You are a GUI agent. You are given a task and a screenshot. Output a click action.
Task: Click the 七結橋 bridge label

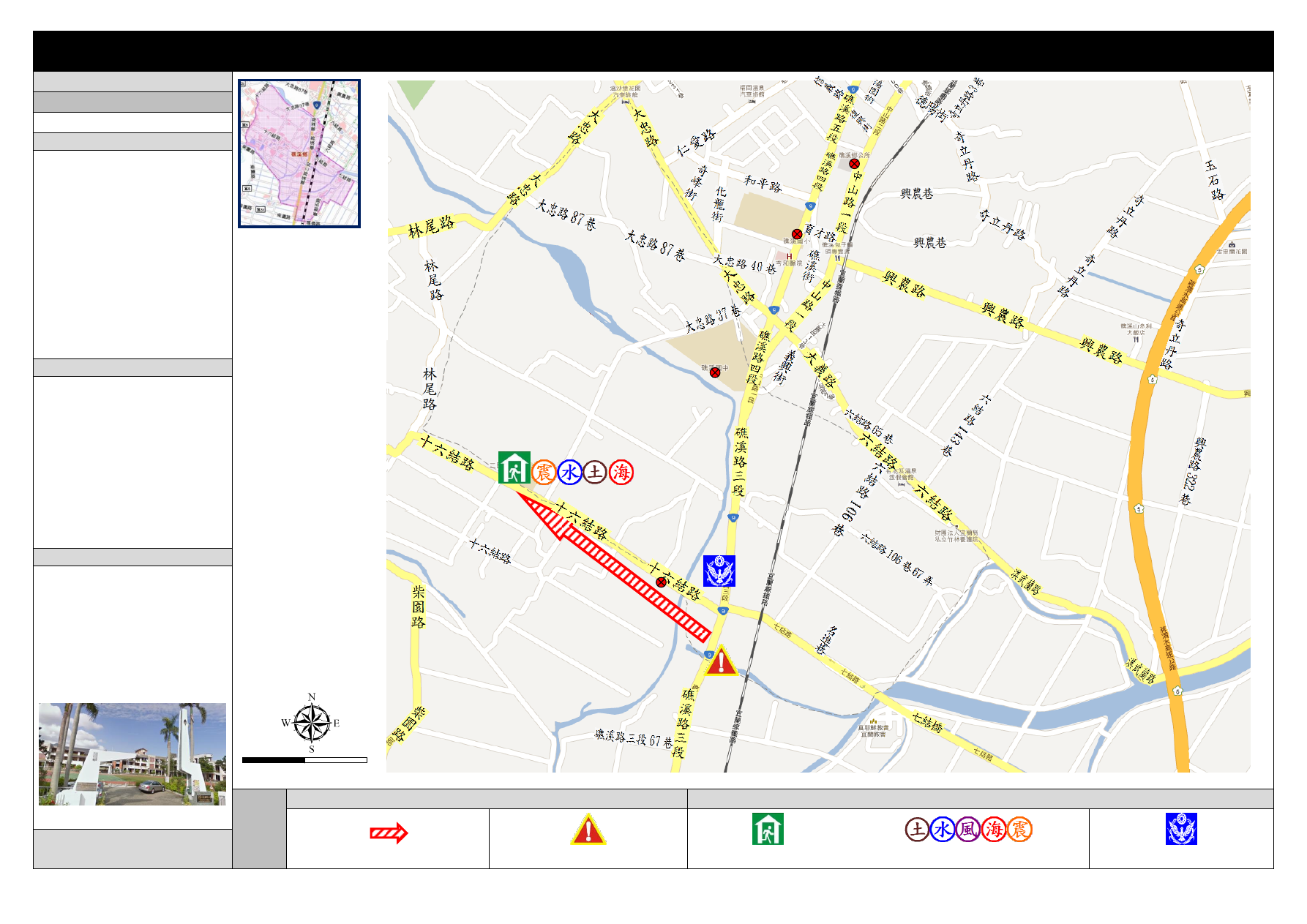pos(927,722)
